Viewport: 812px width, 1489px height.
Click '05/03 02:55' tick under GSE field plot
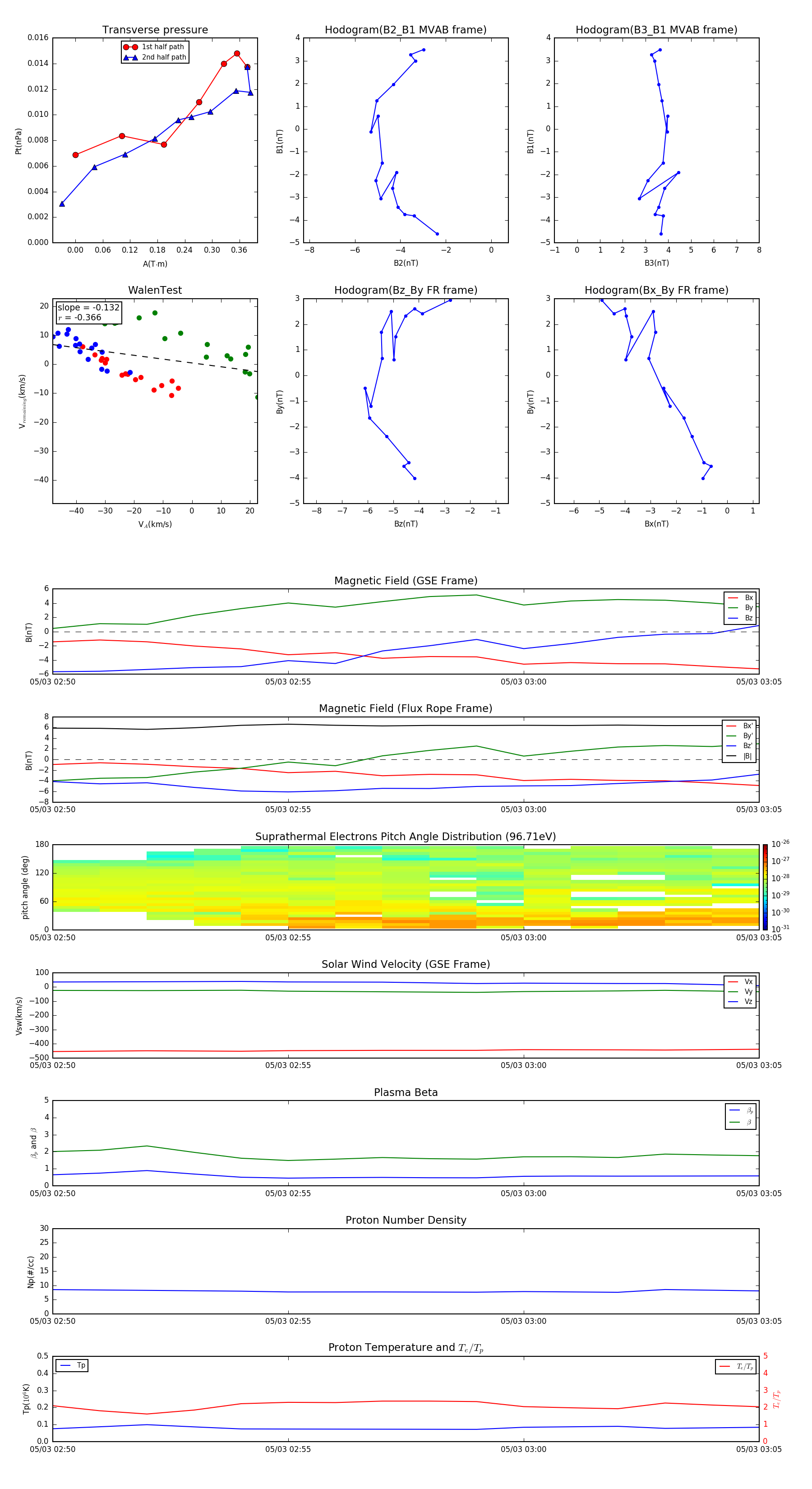tap(288, 682)
